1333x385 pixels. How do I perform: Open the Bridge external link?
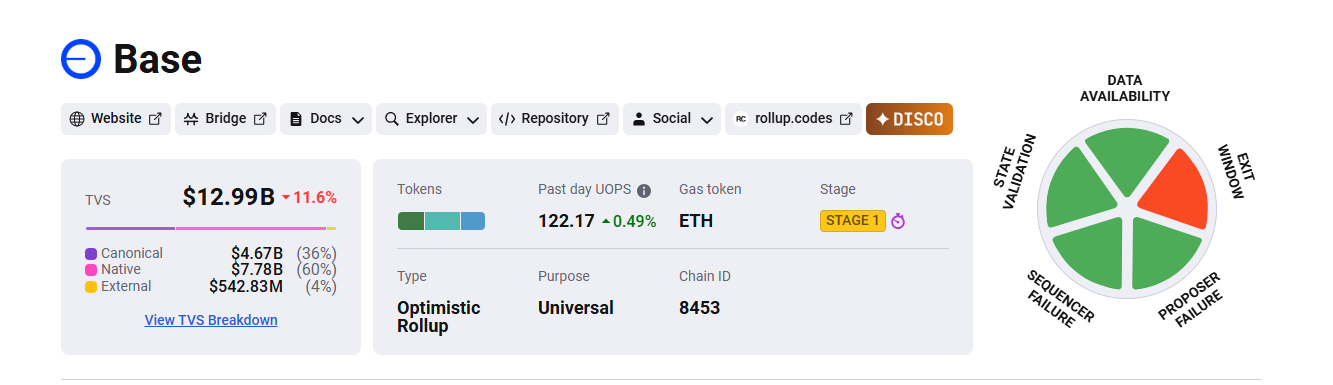click(x=225, y=119)
